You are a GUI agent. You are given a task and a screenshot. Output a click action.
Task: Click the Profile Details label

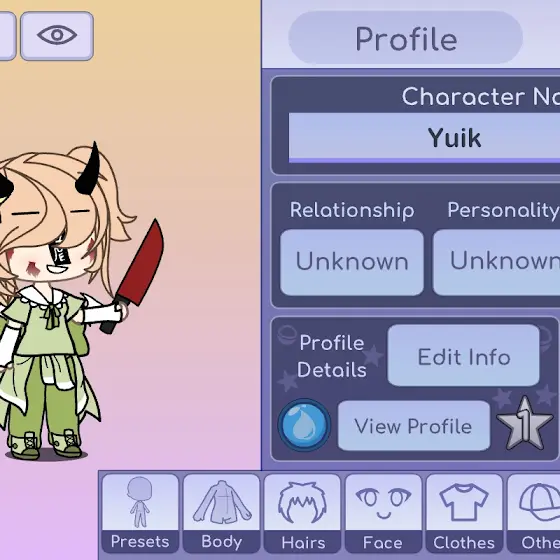point(332,356)
